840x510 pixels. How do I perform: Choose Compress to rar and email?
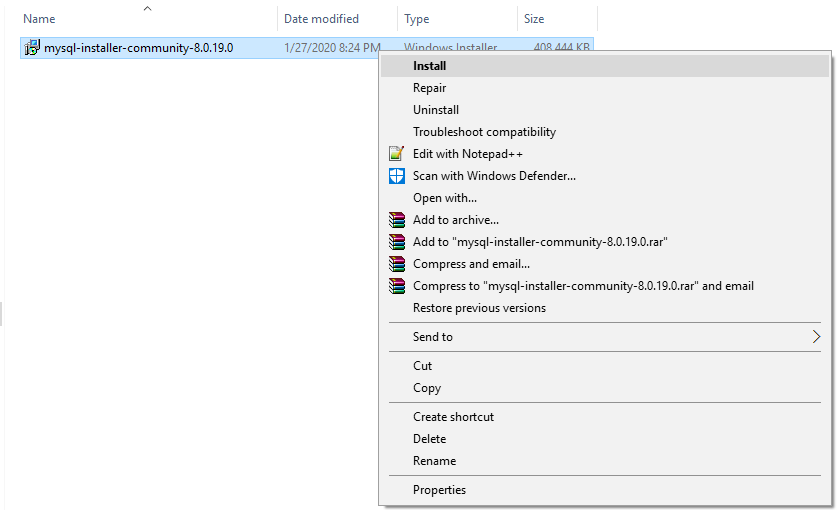coord(605,286)
